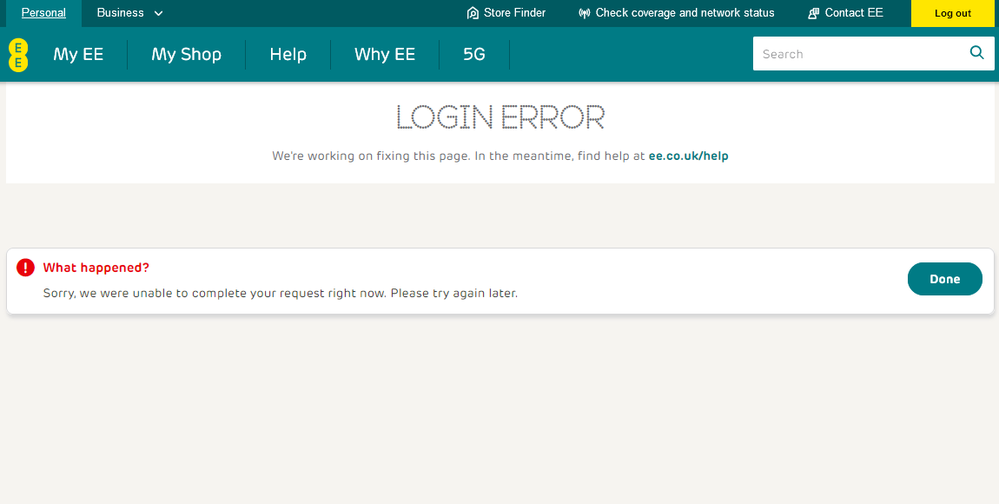Screen dimensions: 999x504
Task: Click the red error alert icon
Action: [25, 268]
